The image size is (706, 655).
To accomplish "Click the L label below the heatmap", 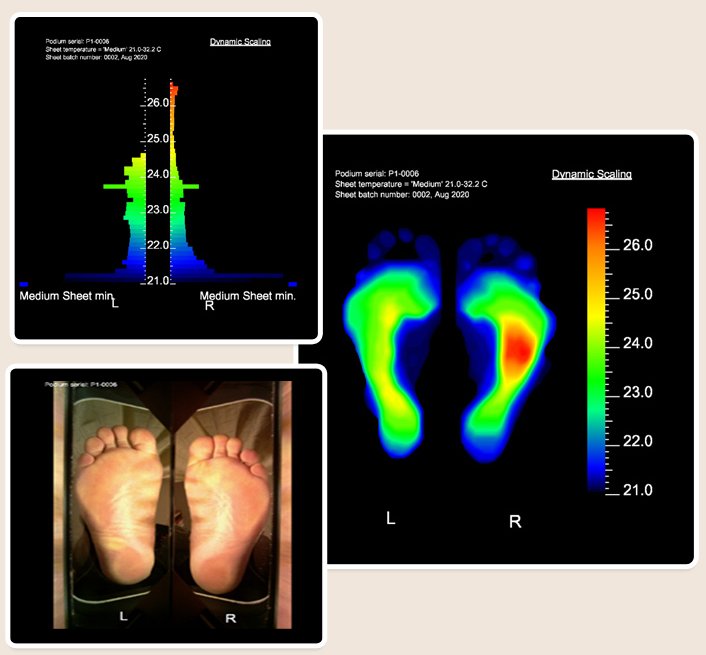I will (391, 519).
